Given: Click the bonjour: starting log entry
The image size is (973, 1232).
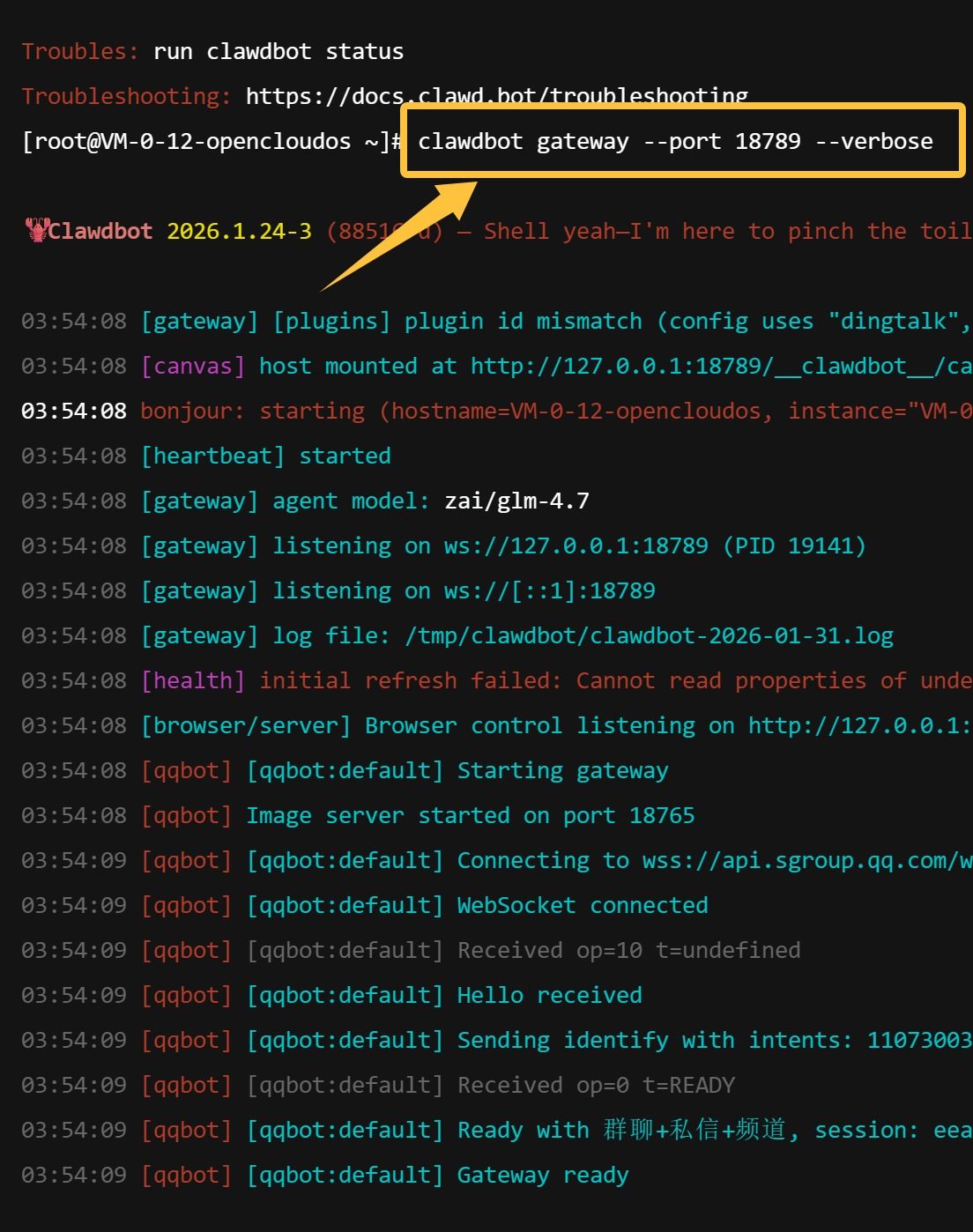Looking at the screenshot, I should coord(252,411).
